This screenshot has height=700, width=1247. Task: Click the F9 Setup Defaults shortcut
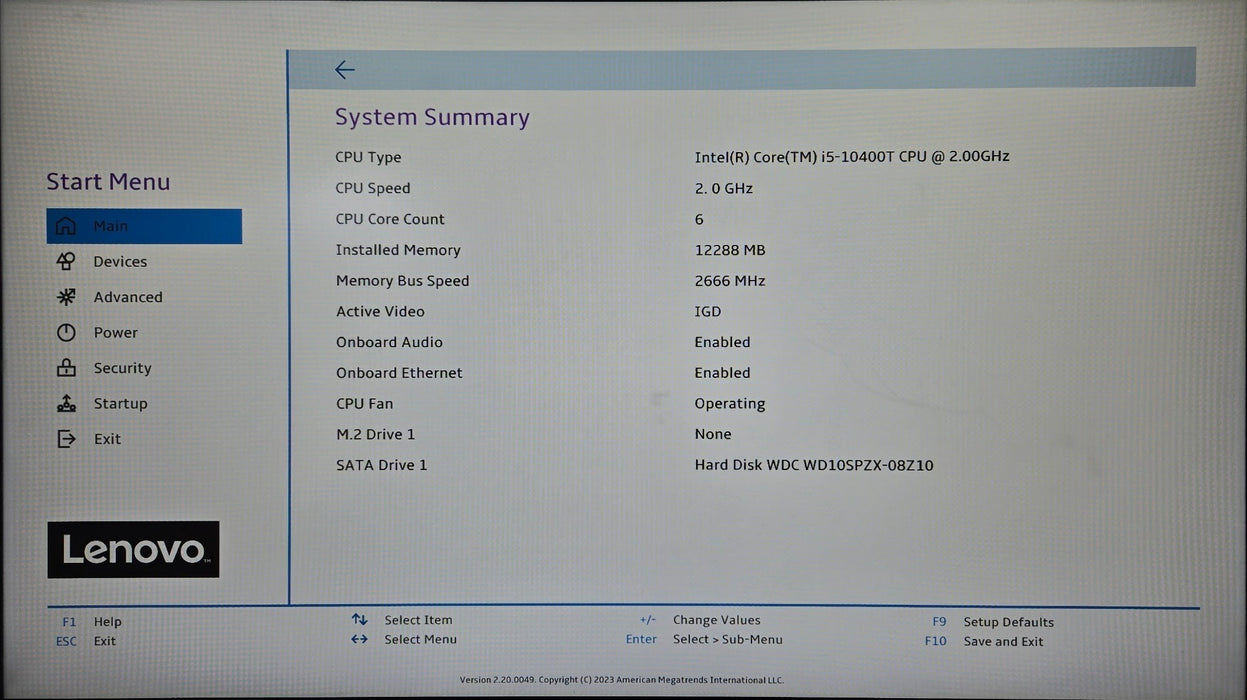tap(992, 622)
